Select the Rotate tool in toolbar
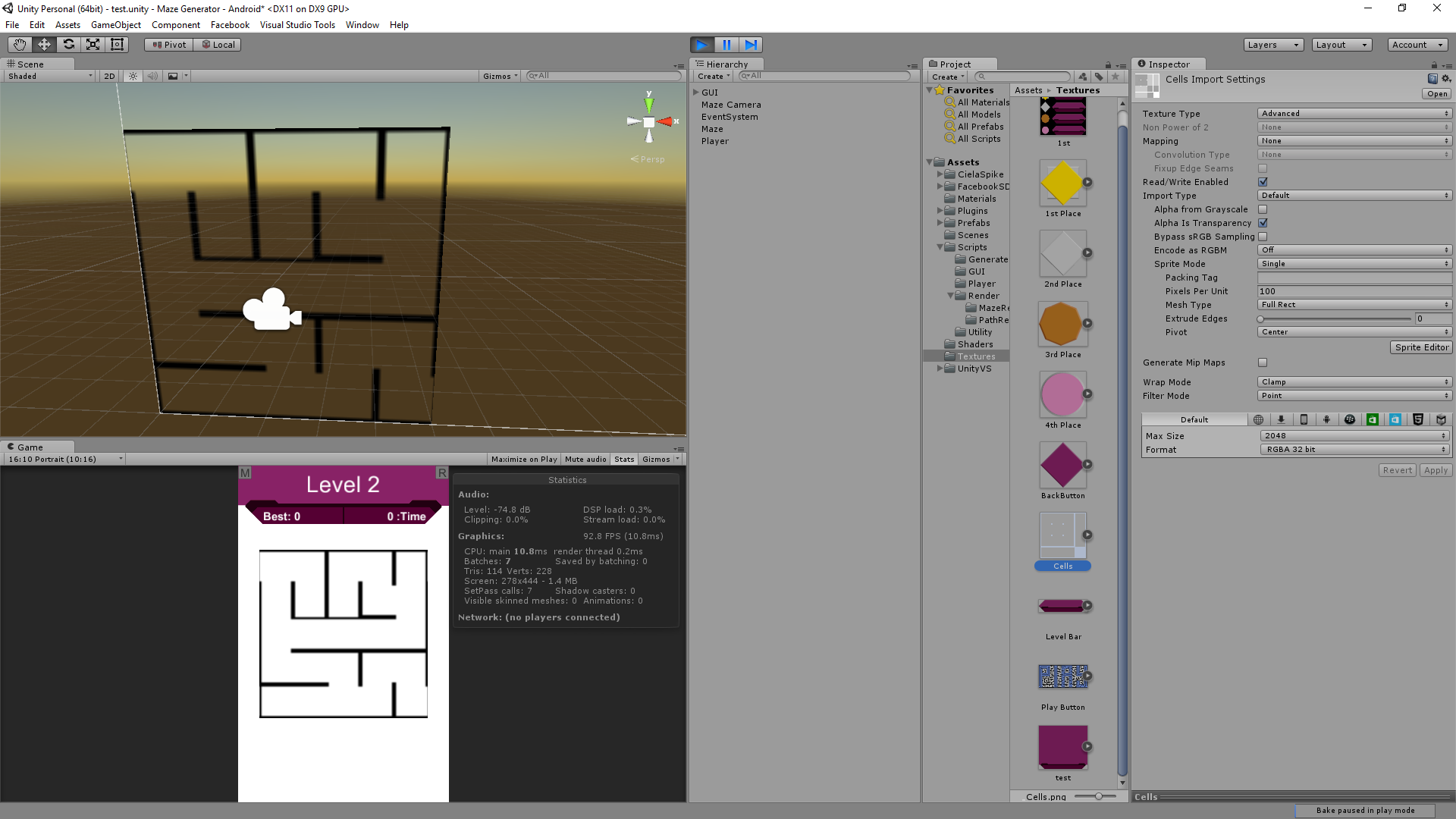 [x=68, y=45]
